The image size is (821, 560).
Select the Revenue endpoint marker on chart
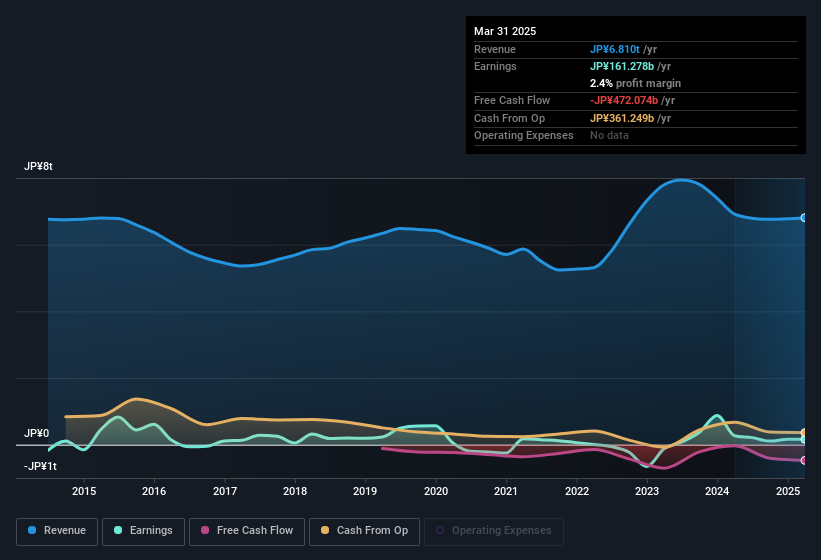804,218
